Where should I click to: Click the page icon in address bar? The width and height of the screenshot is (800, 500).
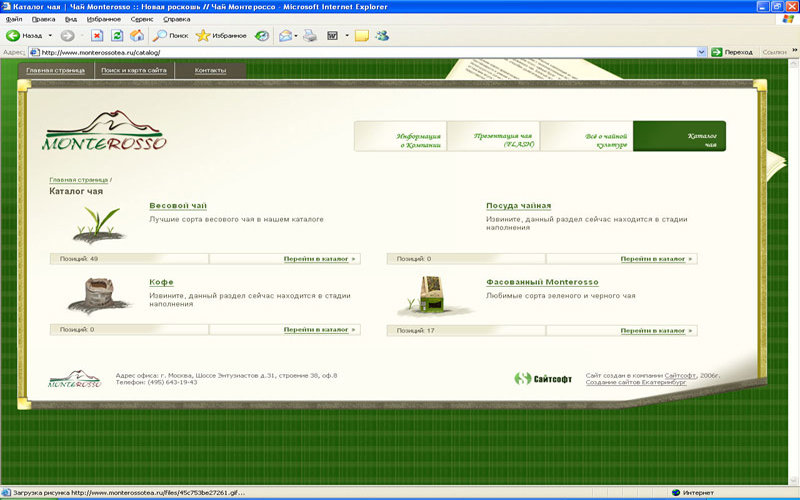pyautogui.click(x=35, y=52)
